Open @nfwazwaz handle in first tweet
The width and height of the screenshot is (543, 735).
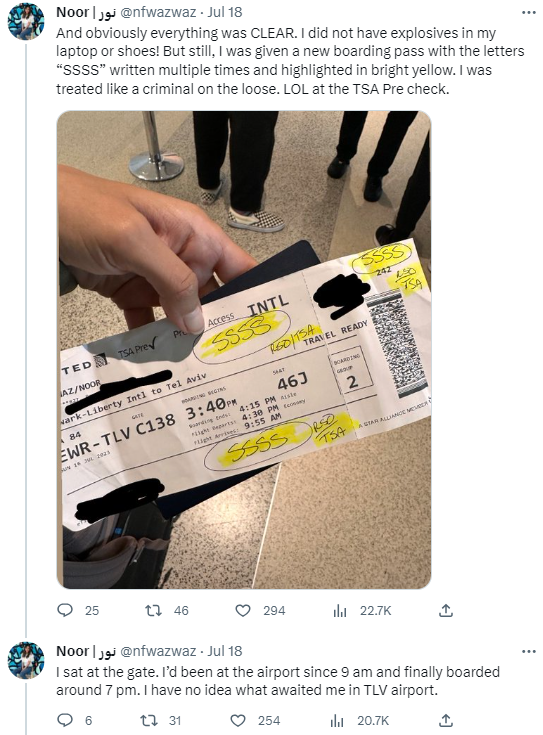pos(158,12)
